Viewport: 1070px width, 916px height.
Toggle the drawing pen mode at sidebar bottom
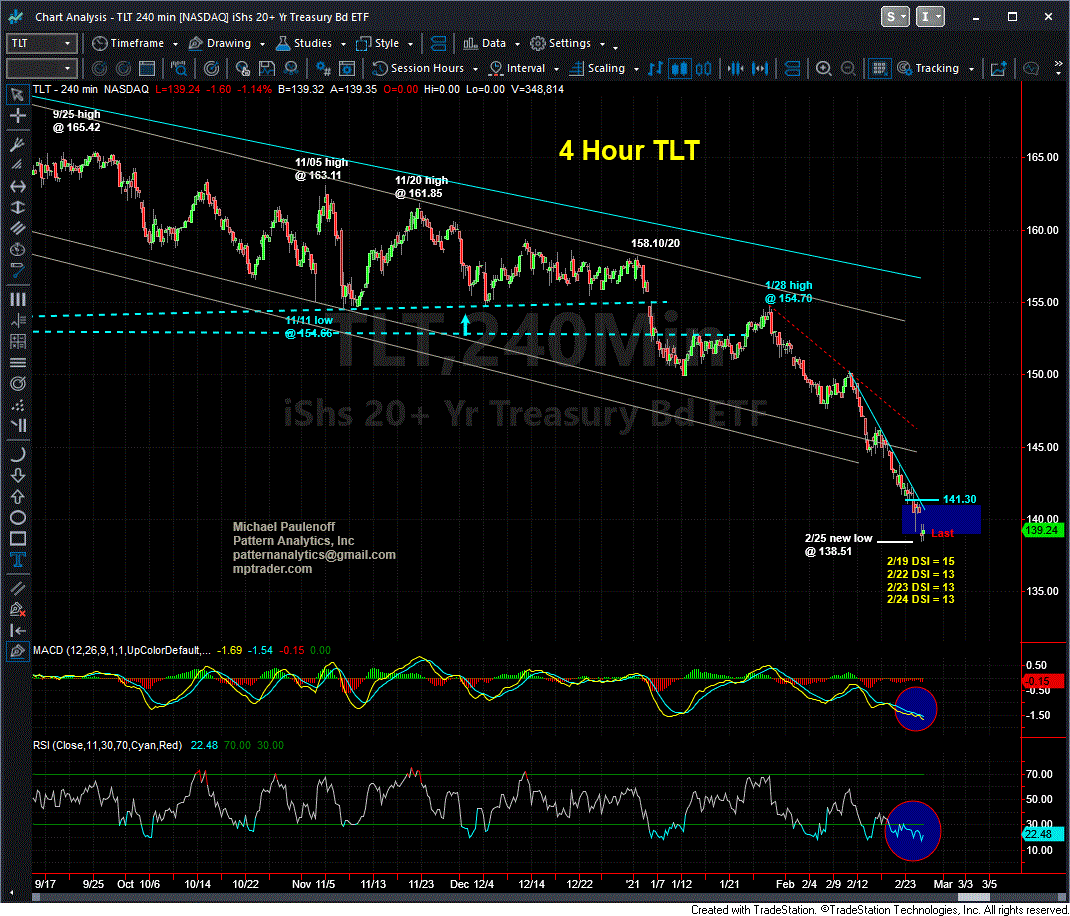(17, 652)
